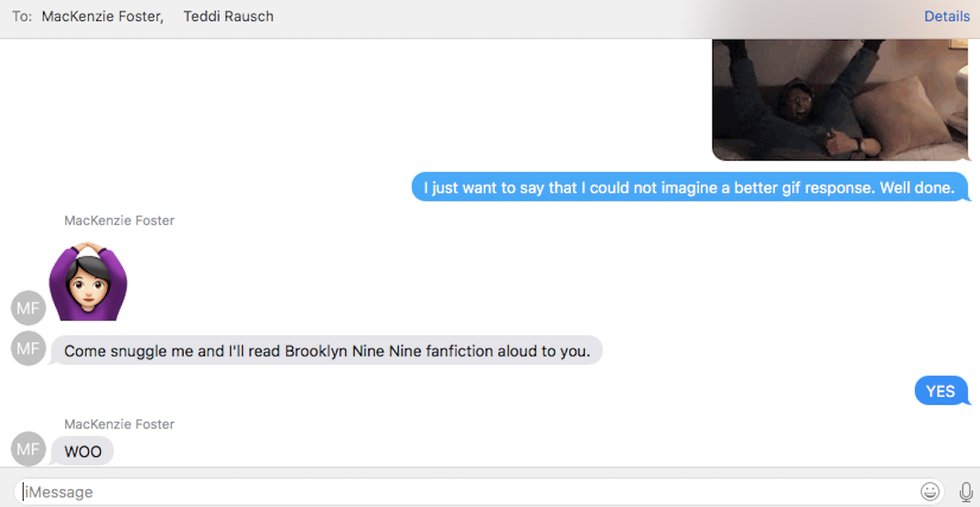Click the MF avatar next to WOO
Screen dimensions: 980x507
pos(28,450)
